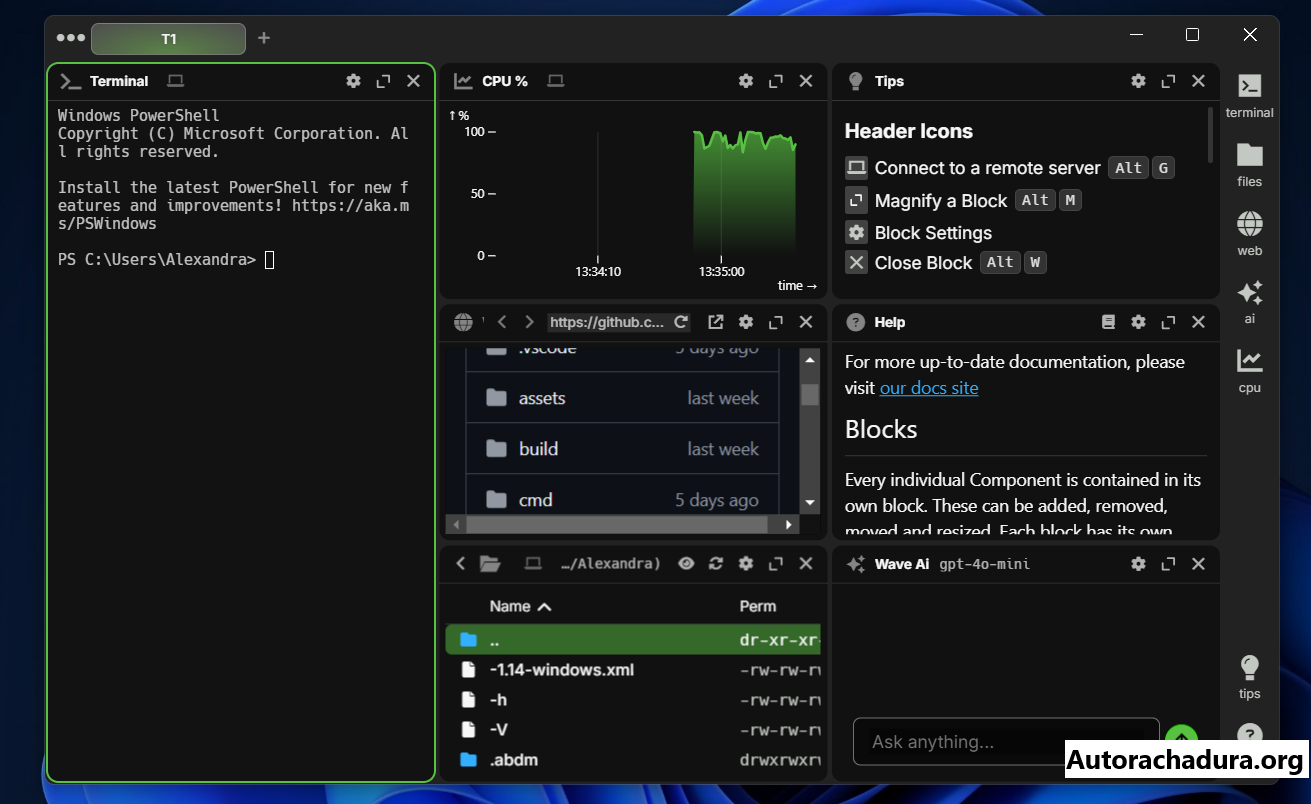Magnify the files block
1311x804 pixels.
776,564
